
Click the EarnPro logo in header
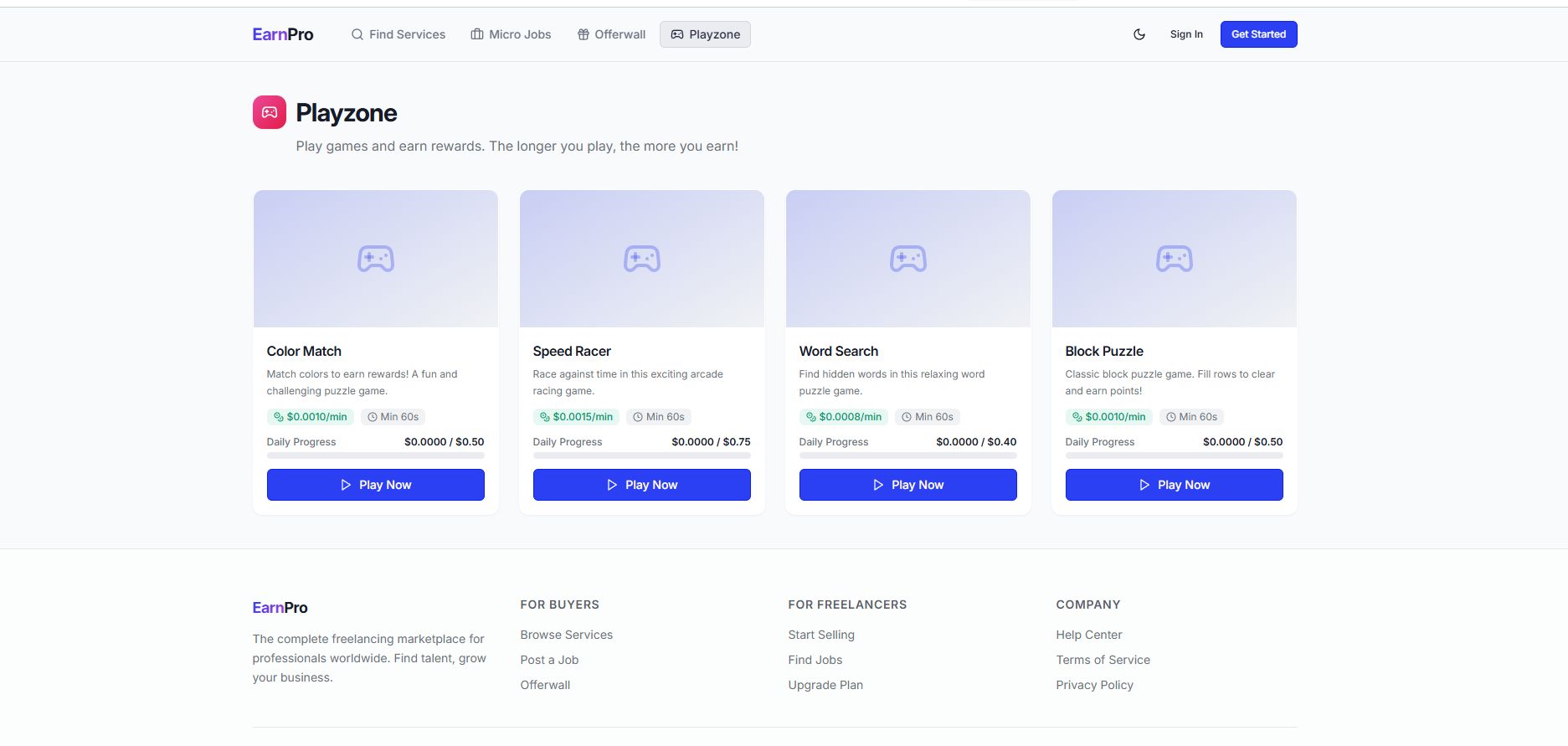283,34
